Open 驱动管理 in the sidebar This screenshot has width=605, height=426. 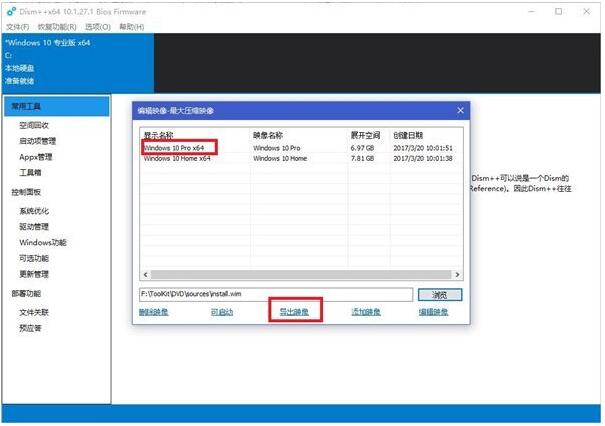[34, 227]
